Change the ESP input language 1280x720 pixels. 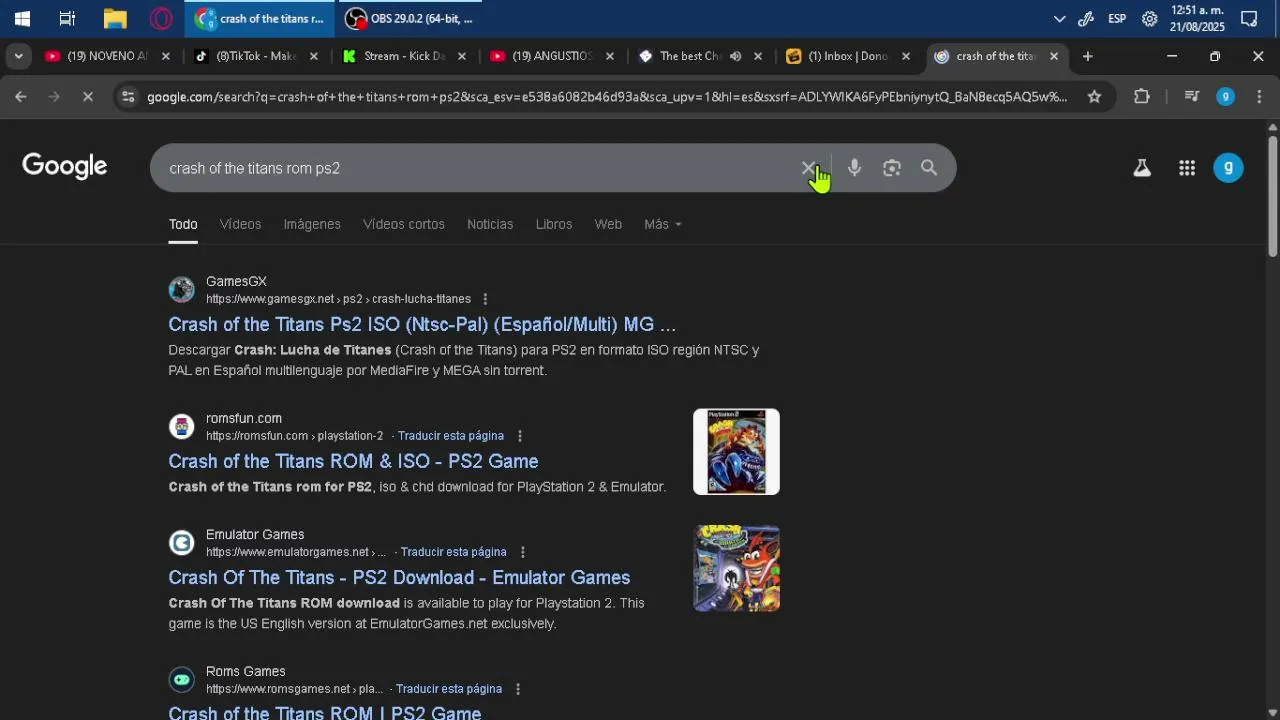[1117, 18]
